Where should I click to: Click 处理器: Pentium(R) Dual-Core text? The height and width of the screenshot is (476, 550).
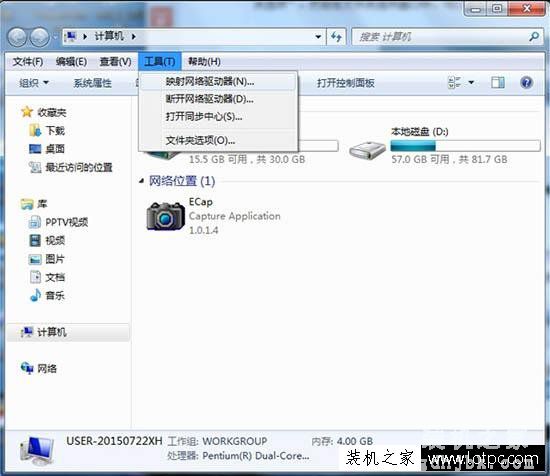pos(238,456)
